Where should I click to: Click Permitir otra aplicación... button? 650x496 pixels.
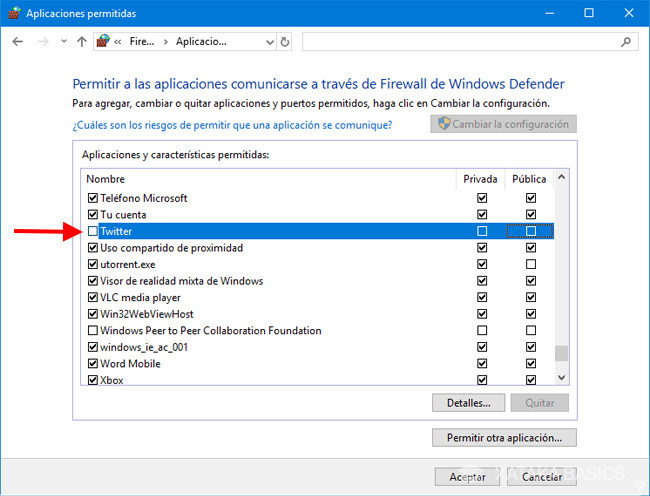pyautogui.click(x=504, y=438)
